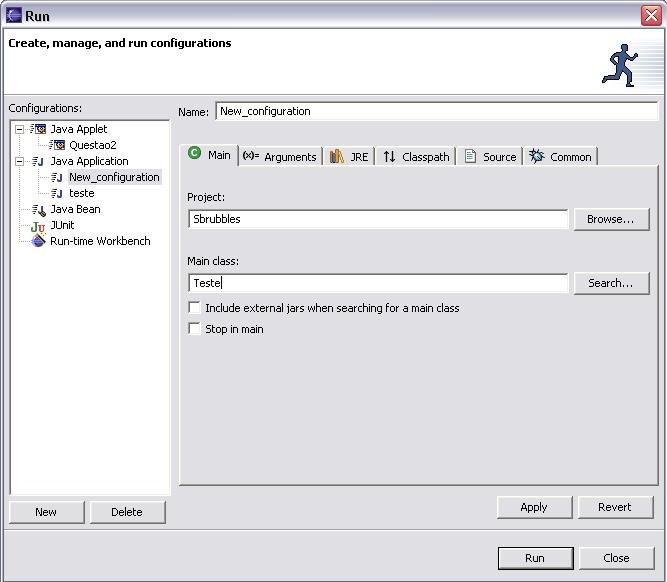
Task: Click the JRE tab books icon
Action: pos(336,157)
